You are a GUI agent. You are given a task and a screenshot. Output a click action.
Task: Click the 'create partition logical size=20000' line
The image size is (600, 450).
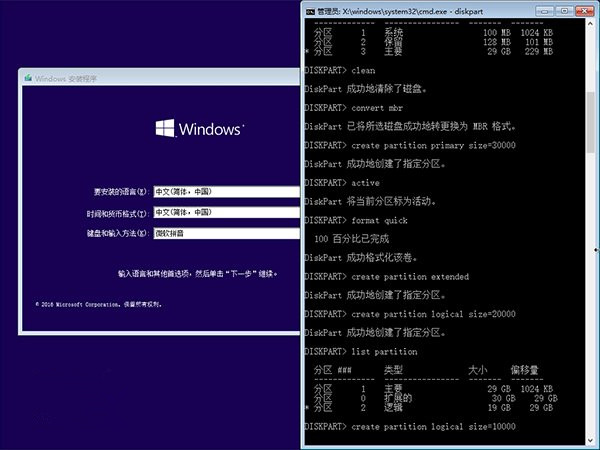(x=410, y=314)
